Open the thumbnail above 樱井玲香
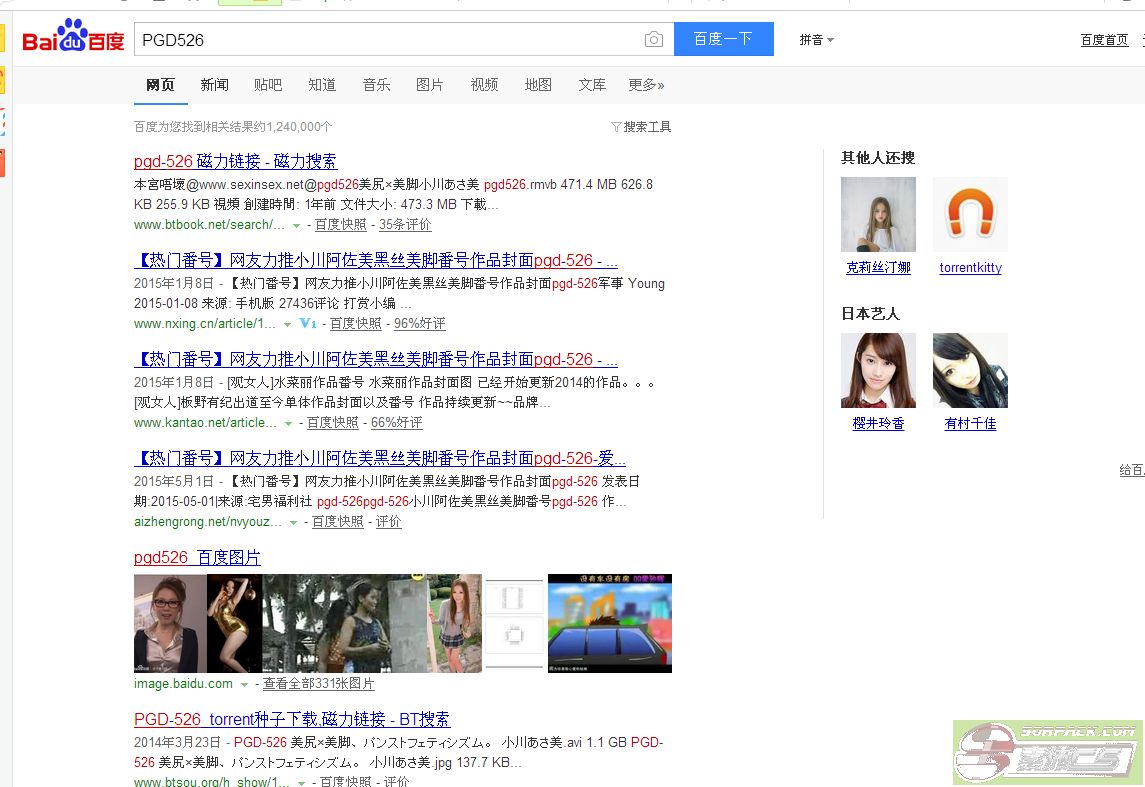 878,370
